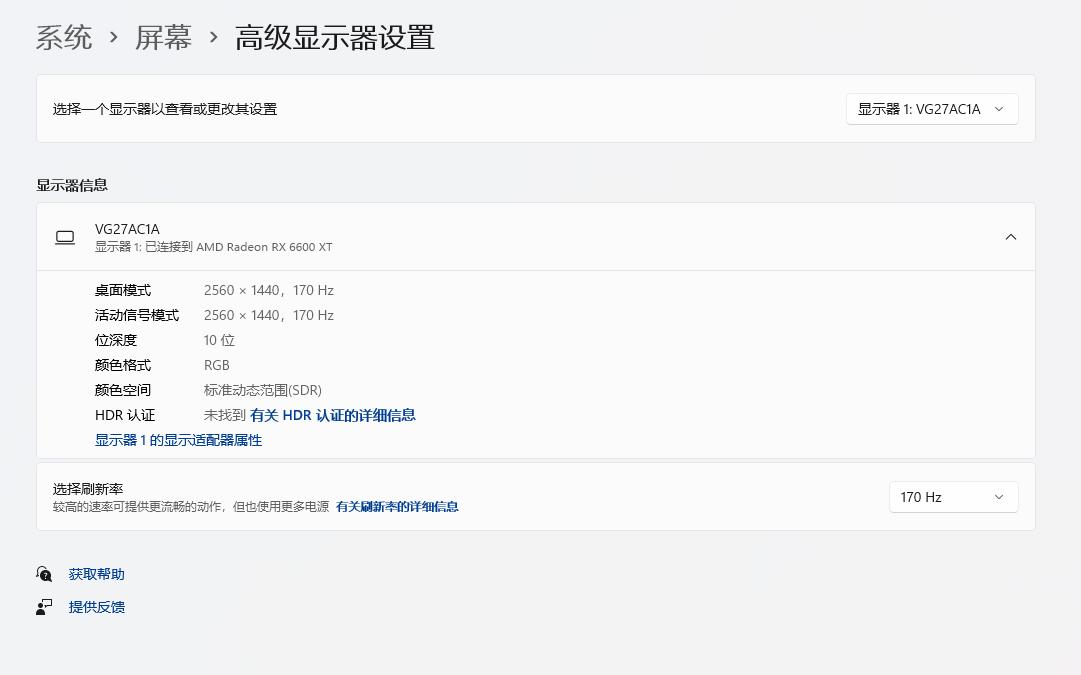Click the monitor icon beside VG27AC1A

pyautogui.click(x=64, y=237)
